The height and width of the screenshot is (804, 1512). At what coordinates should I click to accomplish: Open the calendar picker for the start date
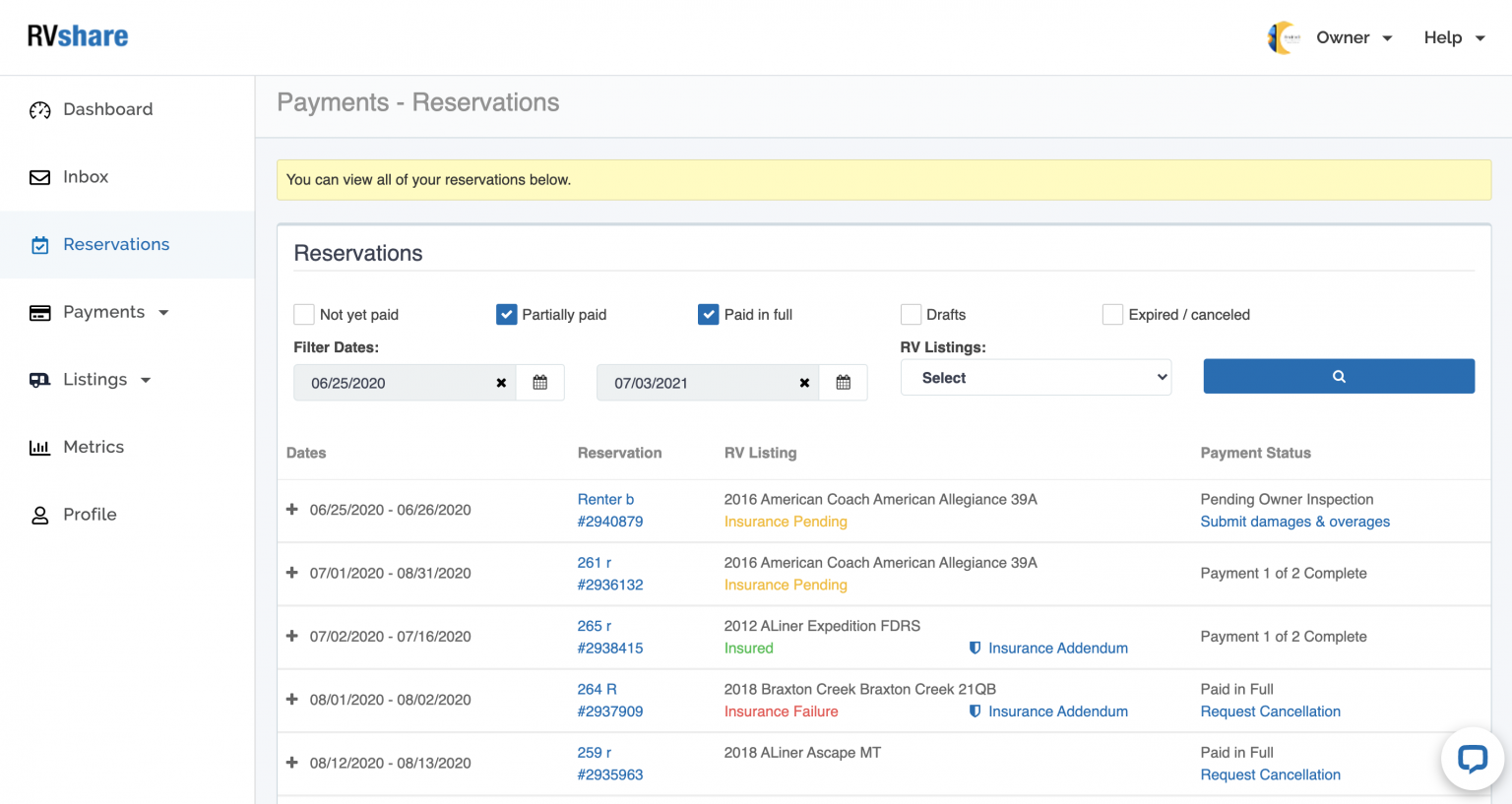coord(539,382)
